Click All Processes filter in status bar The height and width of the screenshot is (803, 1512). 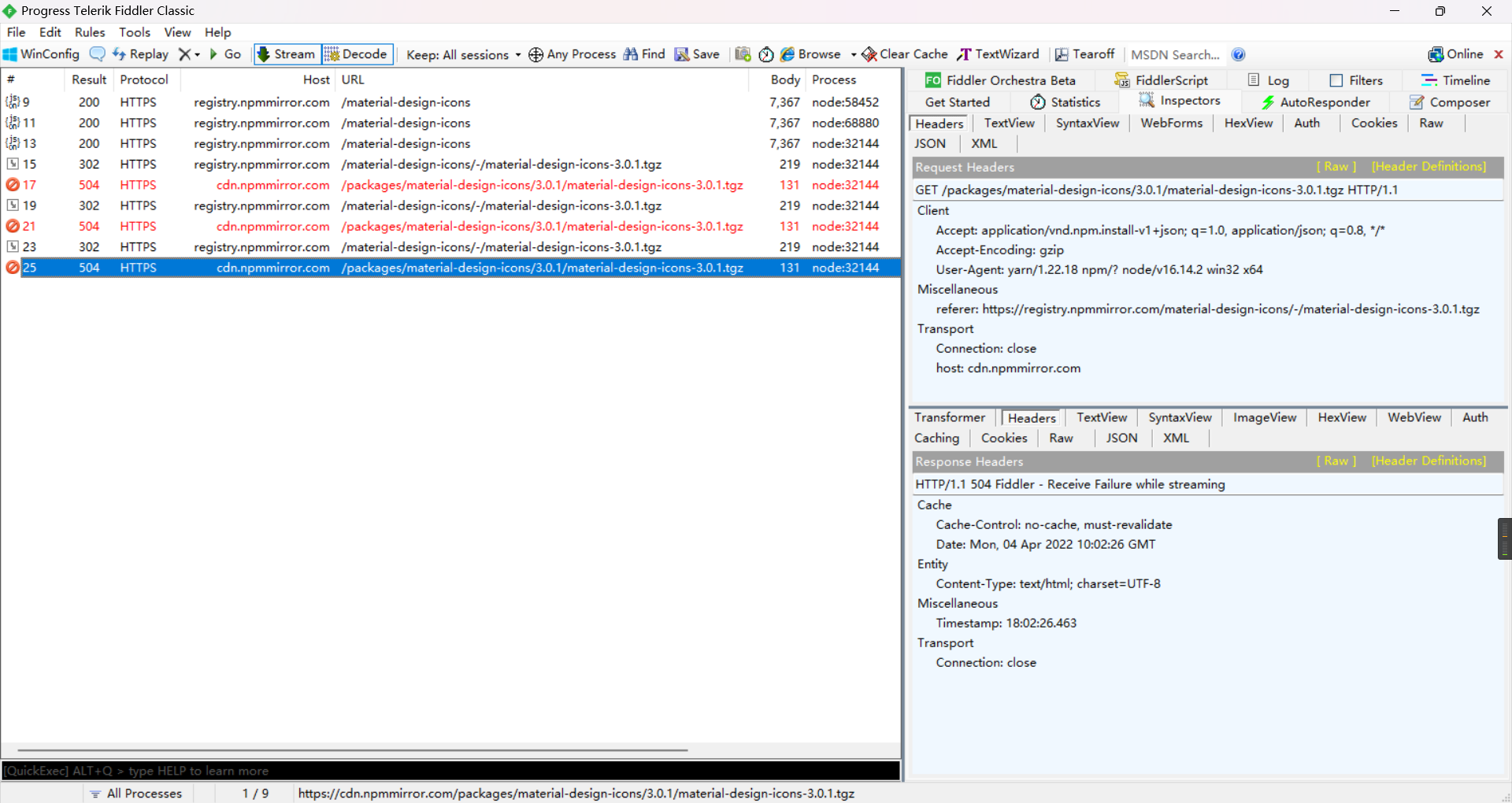(136, 794)
